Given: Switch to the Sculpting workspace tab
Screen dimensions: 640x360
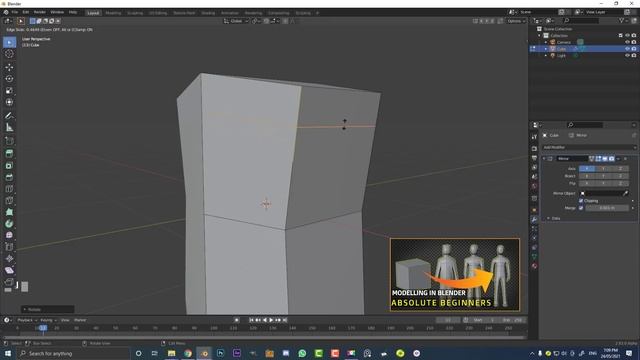Looking at the screenshot, I should click(135, 13).
